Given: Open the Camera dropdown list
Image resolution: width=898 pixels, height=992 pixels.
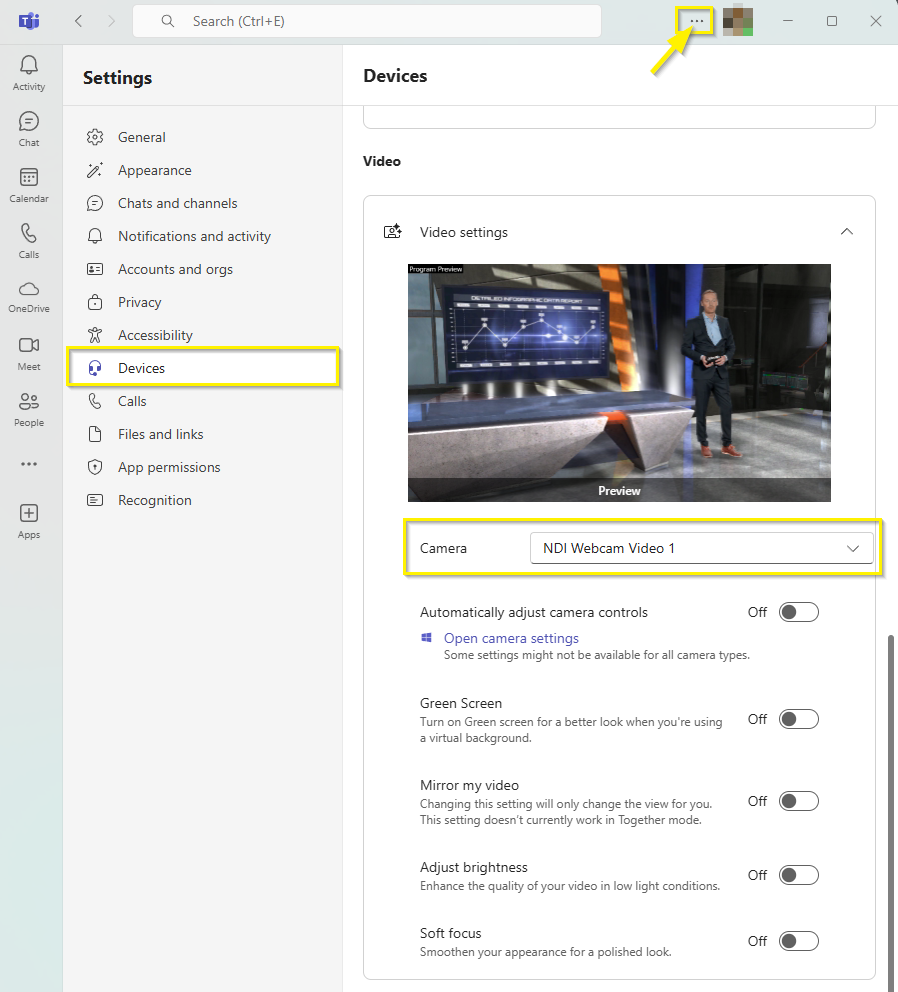Looking at the screenshot, I should (701, 548).
